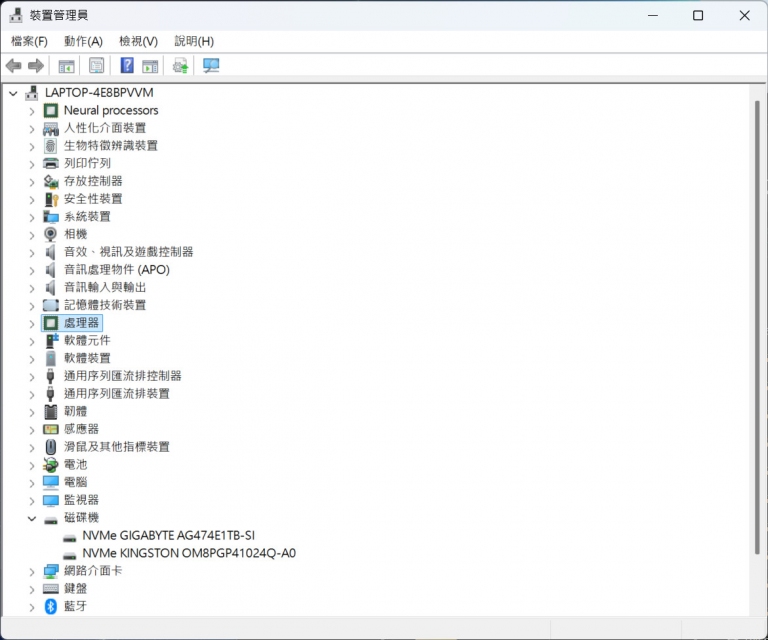Select the Bluetooth icon of 藍牙
Screen dimensions: 768x640
pos(50,606)
